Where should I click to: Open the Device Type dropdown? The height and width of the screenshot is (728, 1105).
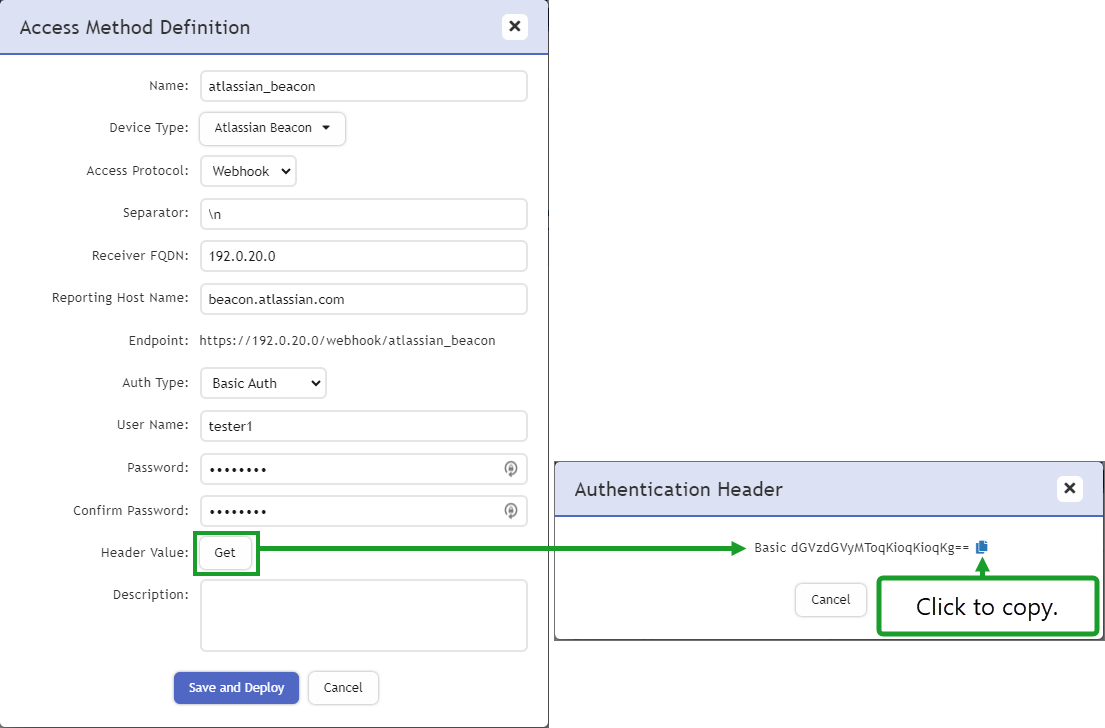(x=271, y=128)
